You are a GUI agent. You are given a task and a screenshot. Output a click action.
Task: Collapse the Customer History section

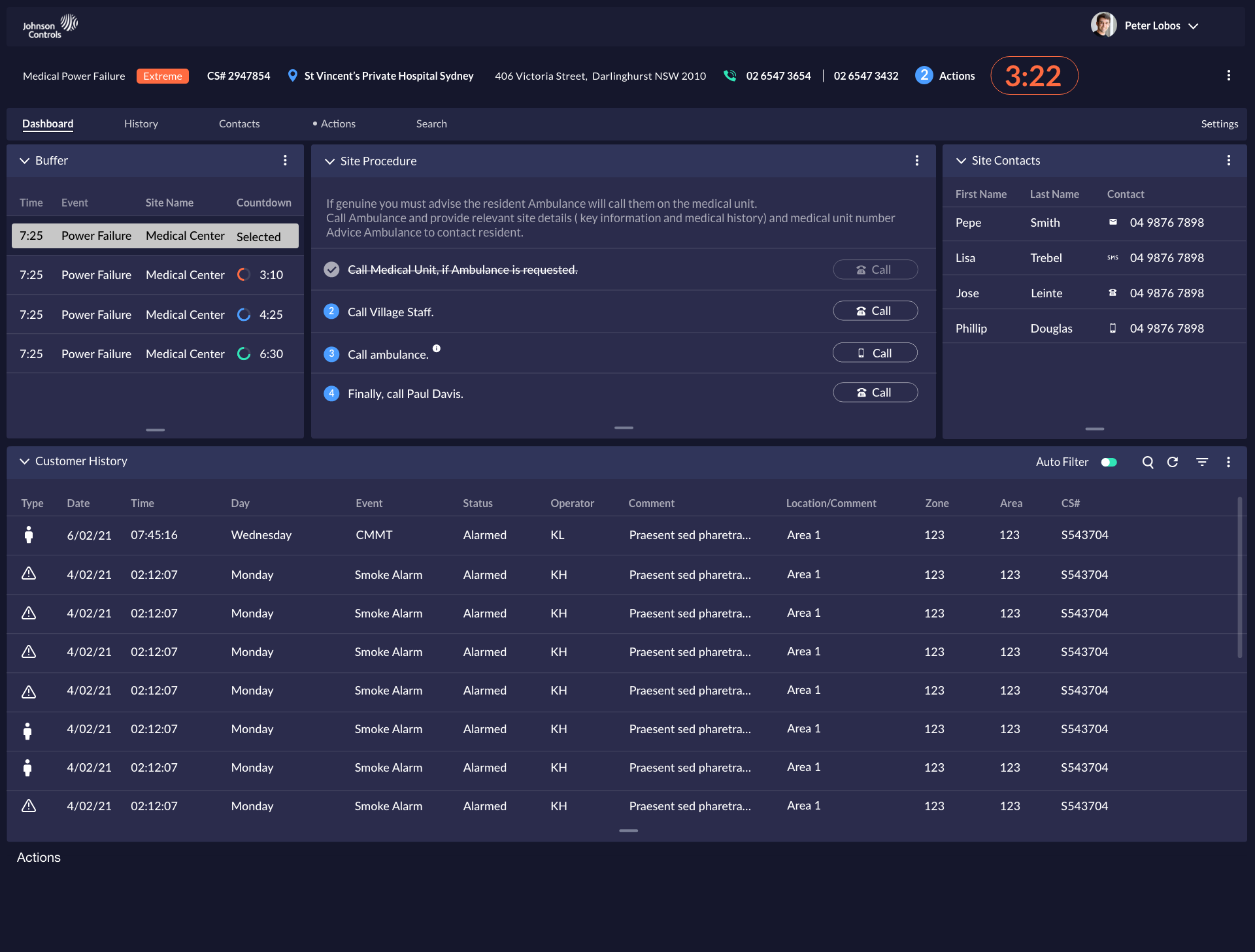coord(24,461)
